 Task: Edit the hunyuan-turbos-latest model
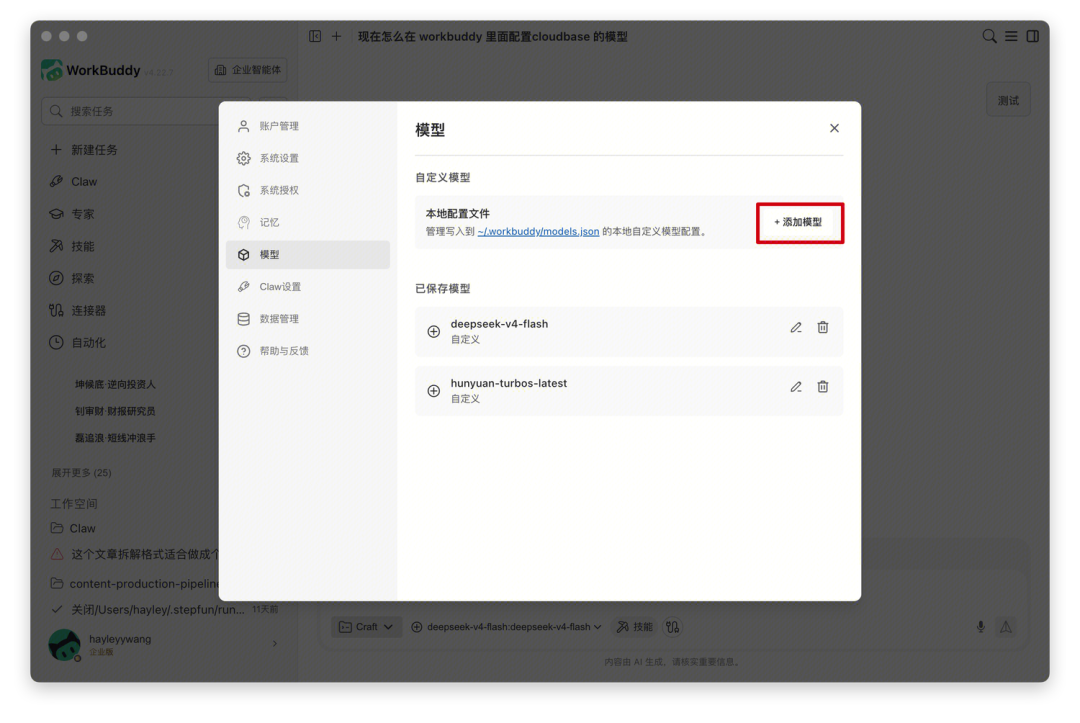pyautogui.click(x=796, y=387)
